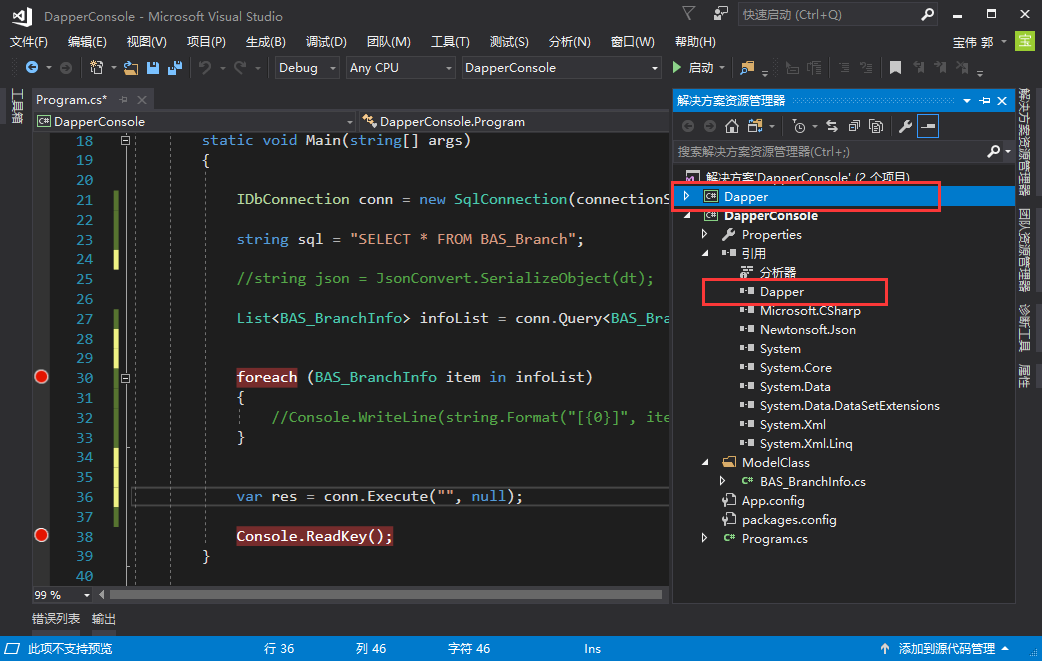Open the DapperConsole startup project dropdown in the toolbar
This screenshot has width=1042, height=661.
(561, 68)
